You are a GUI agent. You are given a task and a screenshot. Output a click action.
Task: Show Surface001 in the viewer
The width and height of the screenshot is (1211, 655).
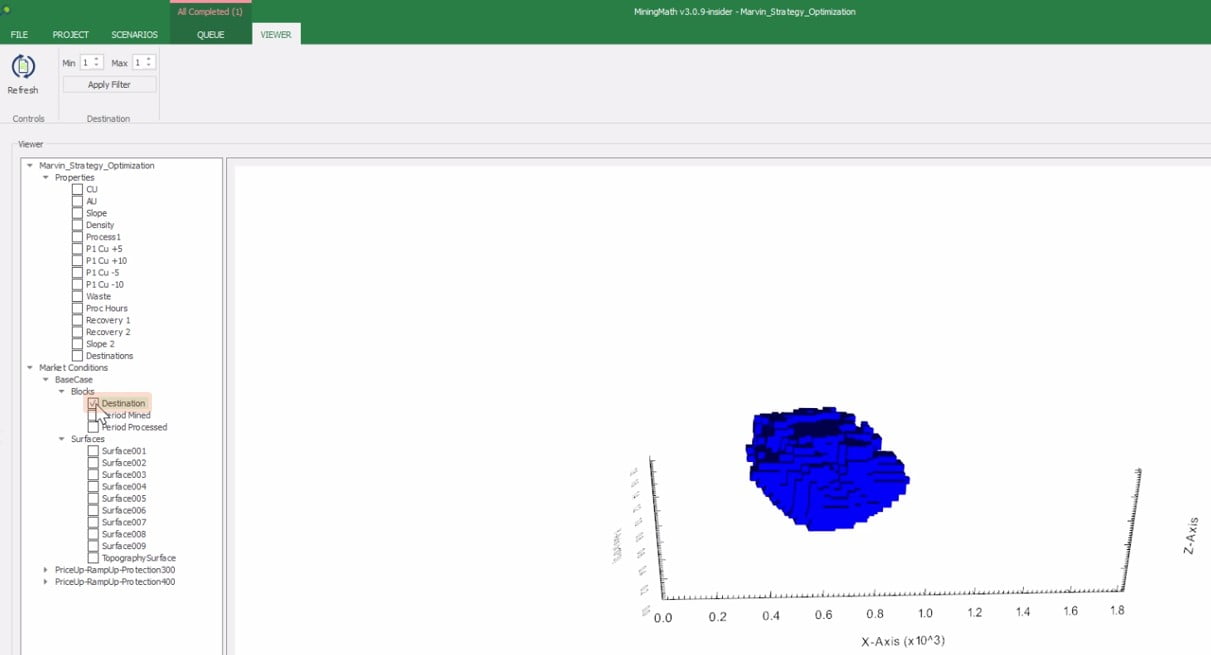tap(93, 451)
